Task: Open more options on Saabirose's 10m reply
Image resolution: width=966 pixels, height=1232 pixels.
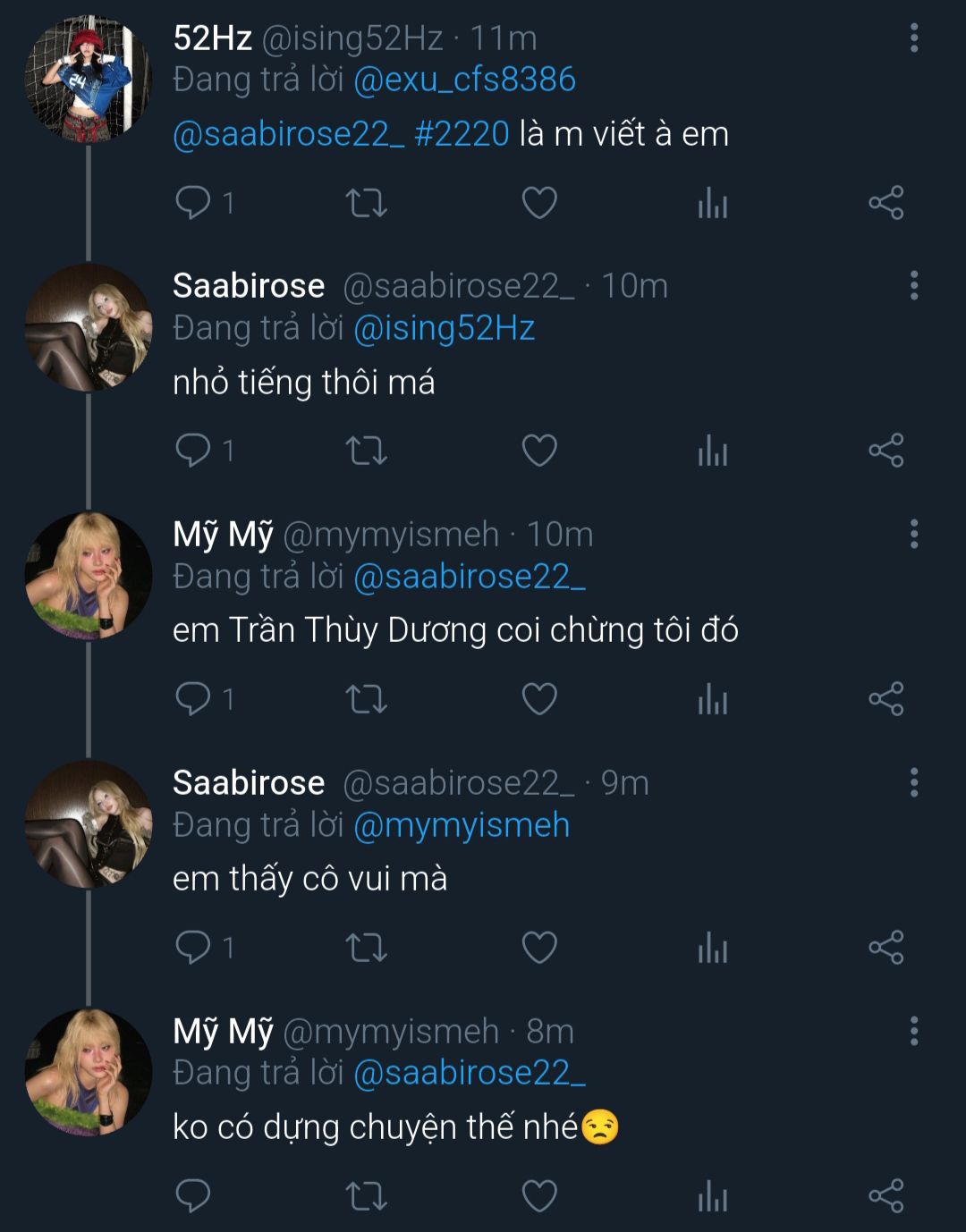Action: 914,286
